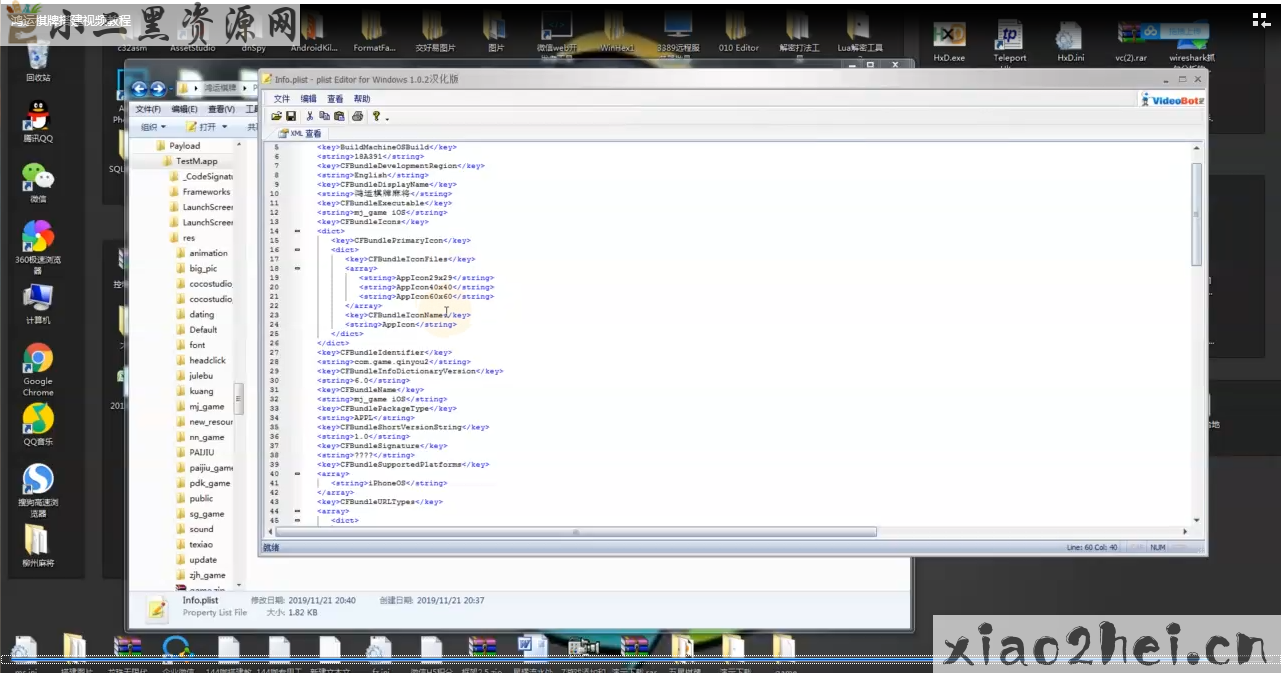Select the update folder in tree
Viewport: 1281px width, 673px height.
click(x=196, y=560)
